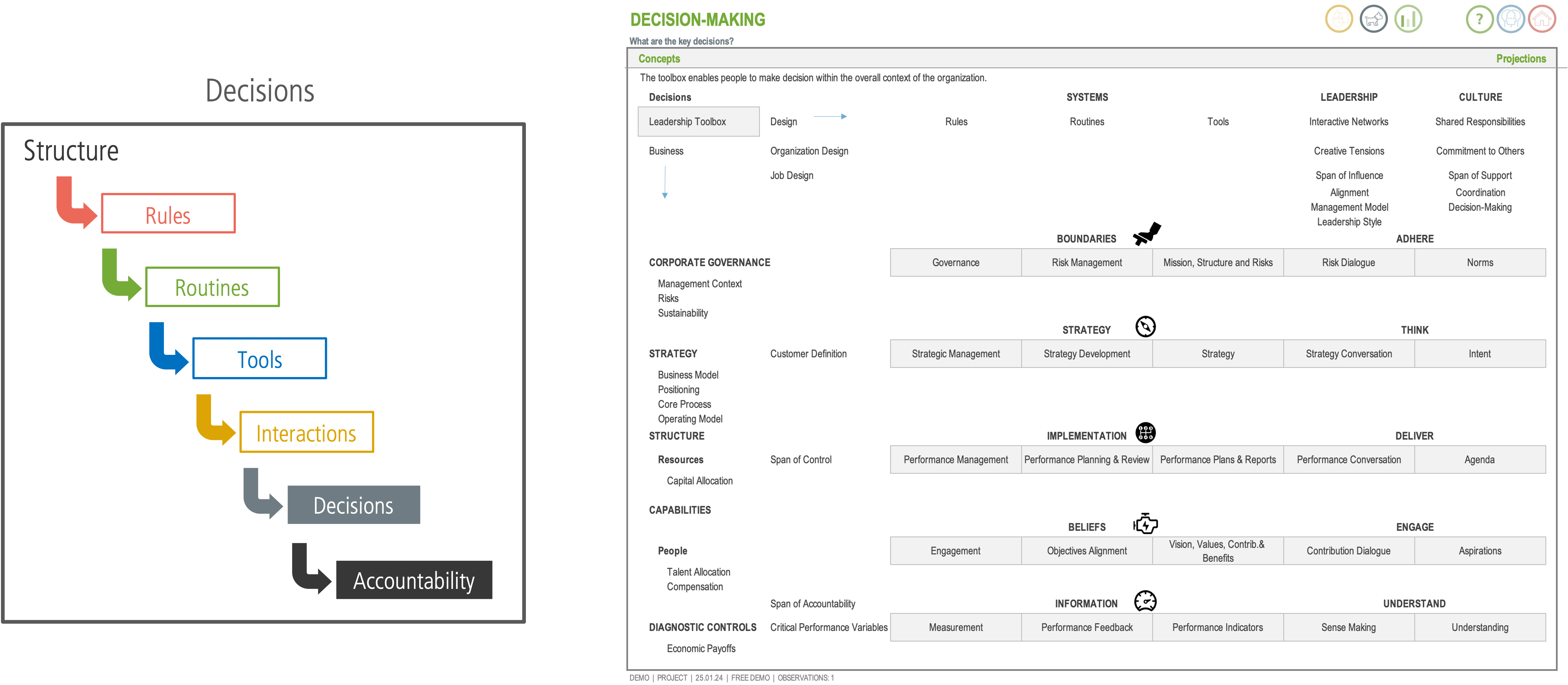This screenshot has width=1568, height=685.
Task: Open the Strategic Management cell
Action: 956,354
